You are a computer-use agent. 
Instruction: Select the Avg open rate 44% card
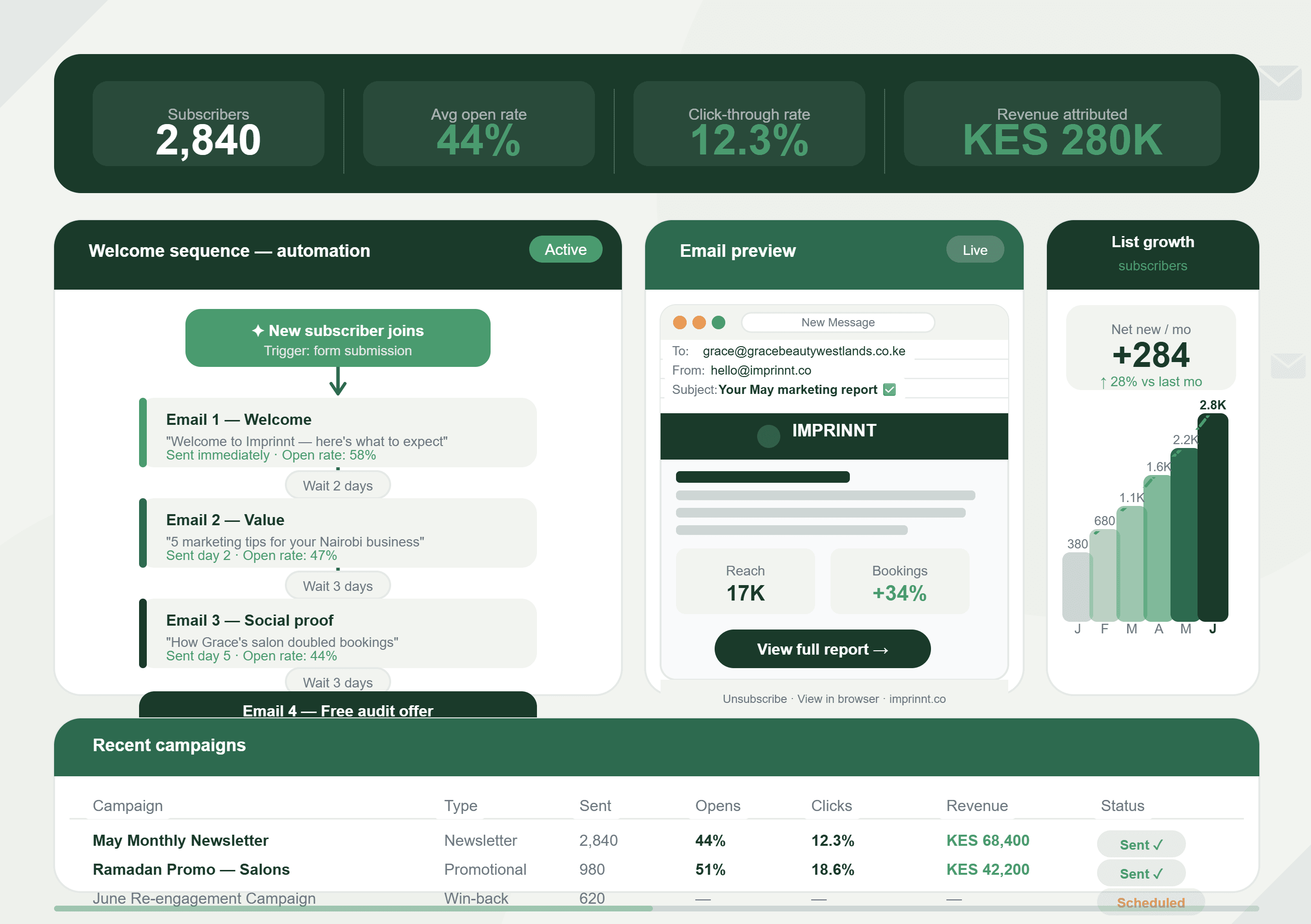[479, 124]
